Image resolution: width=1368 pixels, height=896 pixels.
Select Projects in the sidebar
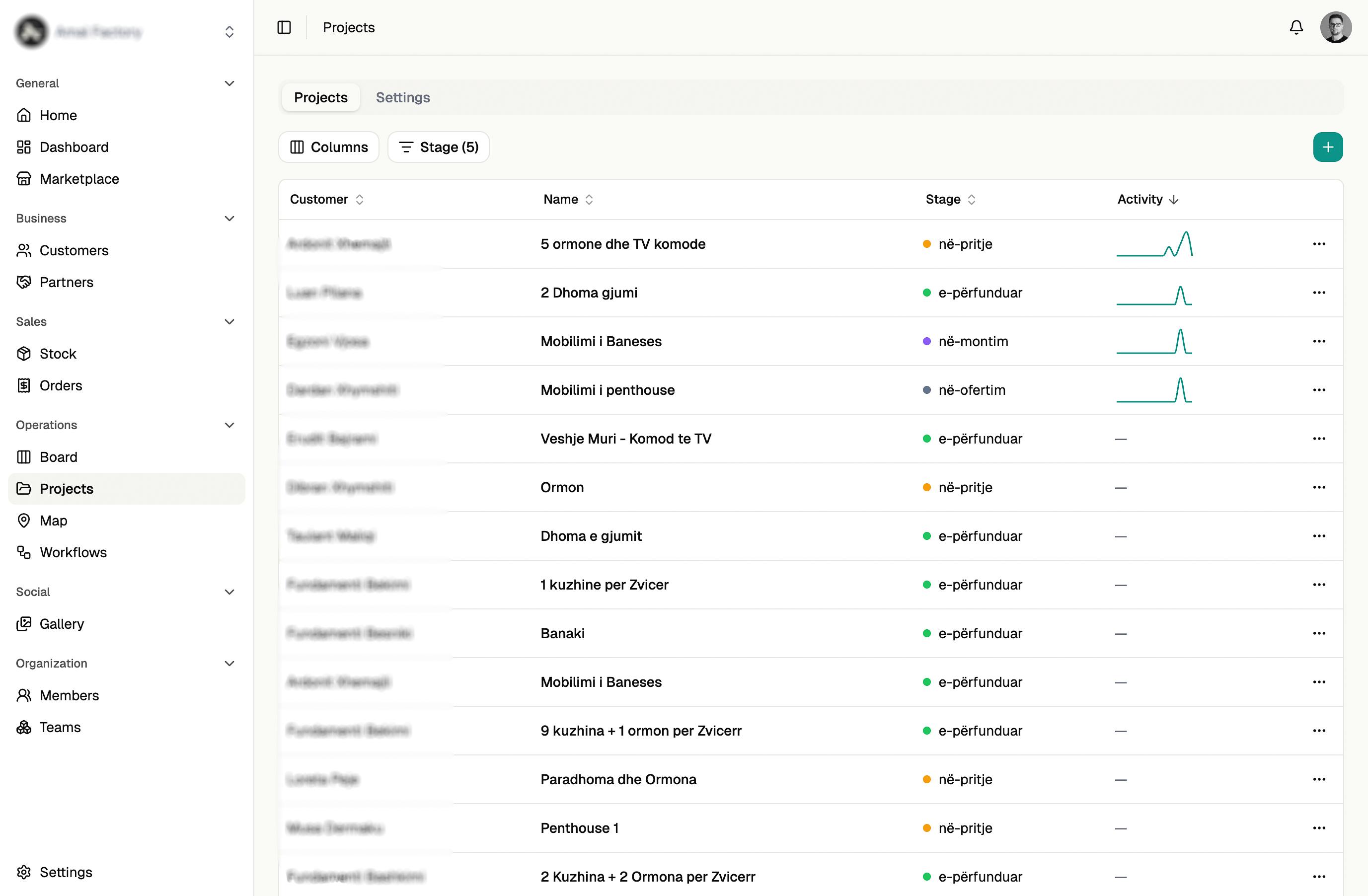(x=127, y=489)
